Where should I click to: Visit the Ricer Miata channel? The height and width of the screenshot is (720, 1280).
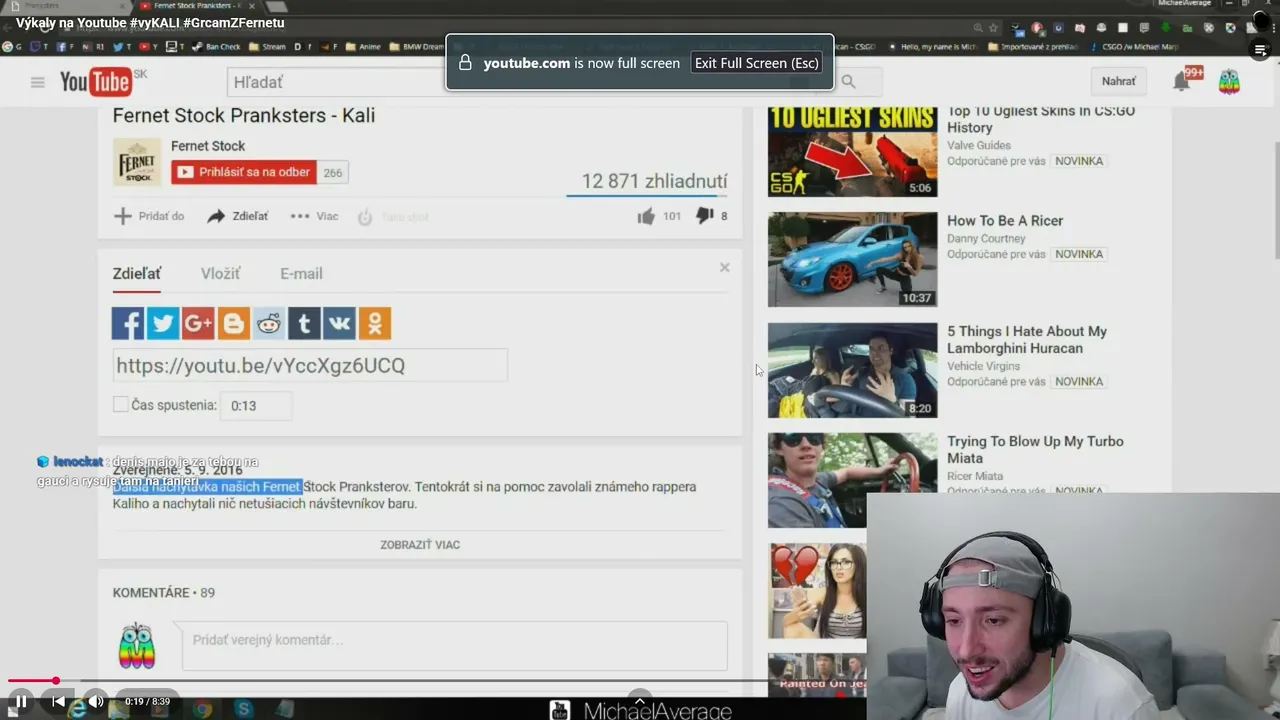click(x=975, y=476)
